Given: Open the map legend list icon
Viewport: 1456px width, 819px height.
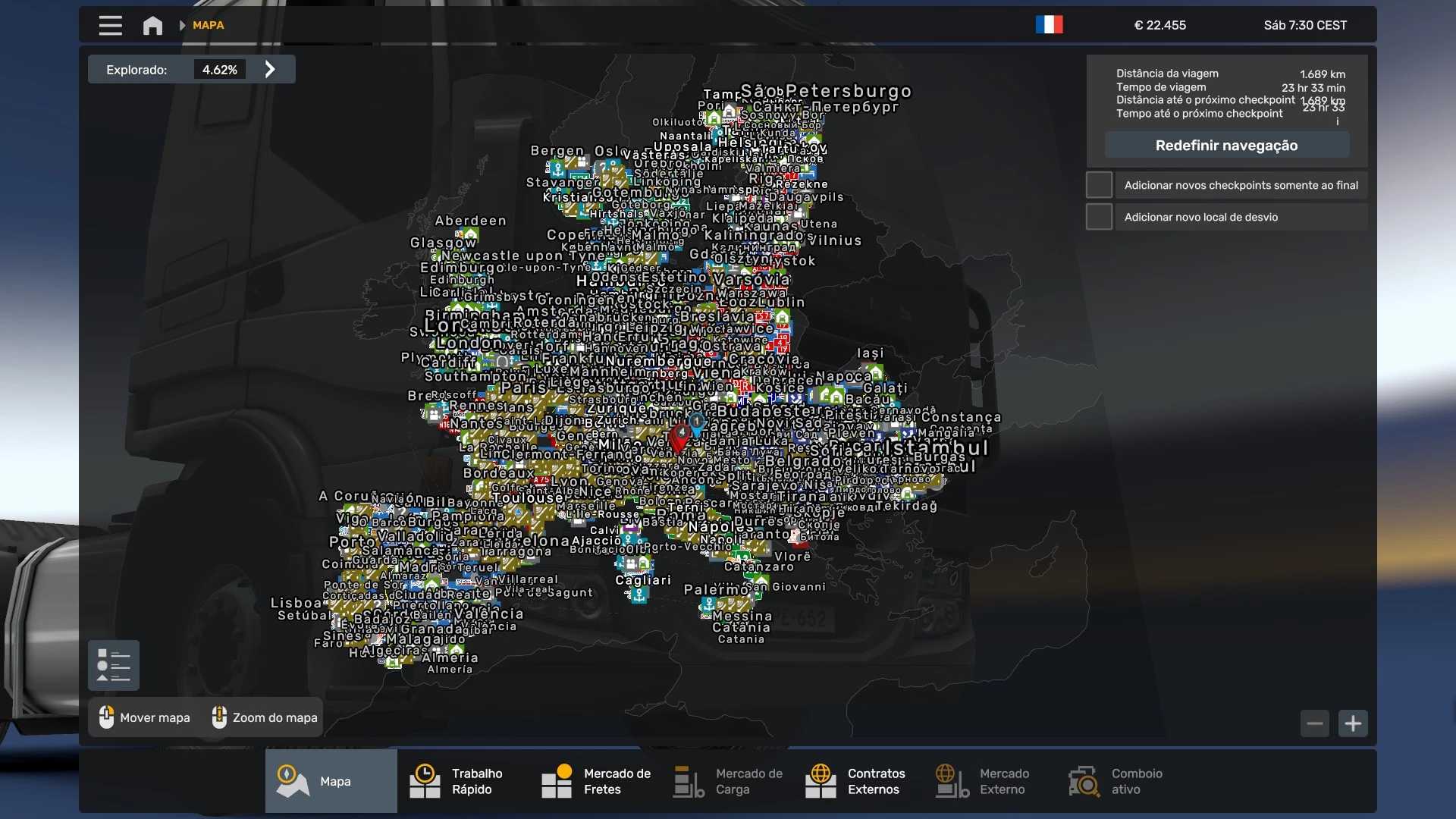Looking at the screenshot, I should click(114, 665).
